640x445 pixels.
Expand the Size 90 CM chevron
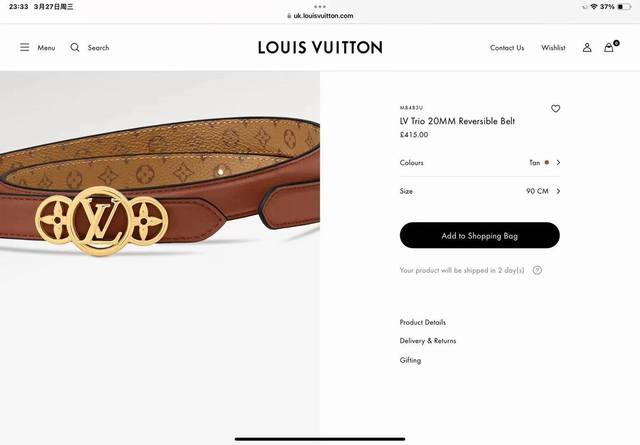558,191
